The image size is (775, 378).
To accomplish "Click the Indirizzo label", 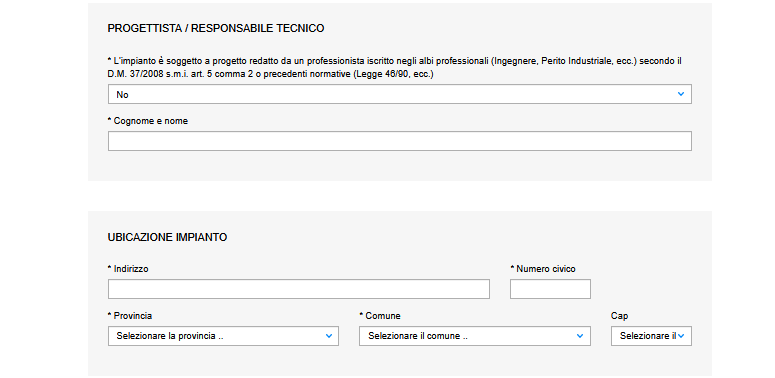I will [x=128, y=269].
